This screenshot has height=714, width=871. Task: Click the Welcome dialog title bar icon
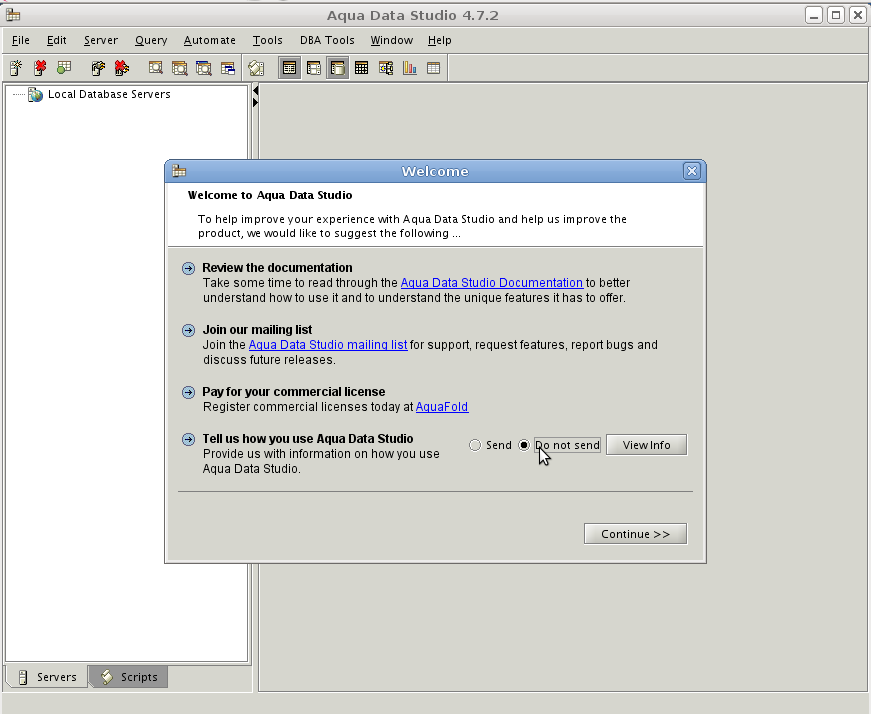click(x=179, y=171)
